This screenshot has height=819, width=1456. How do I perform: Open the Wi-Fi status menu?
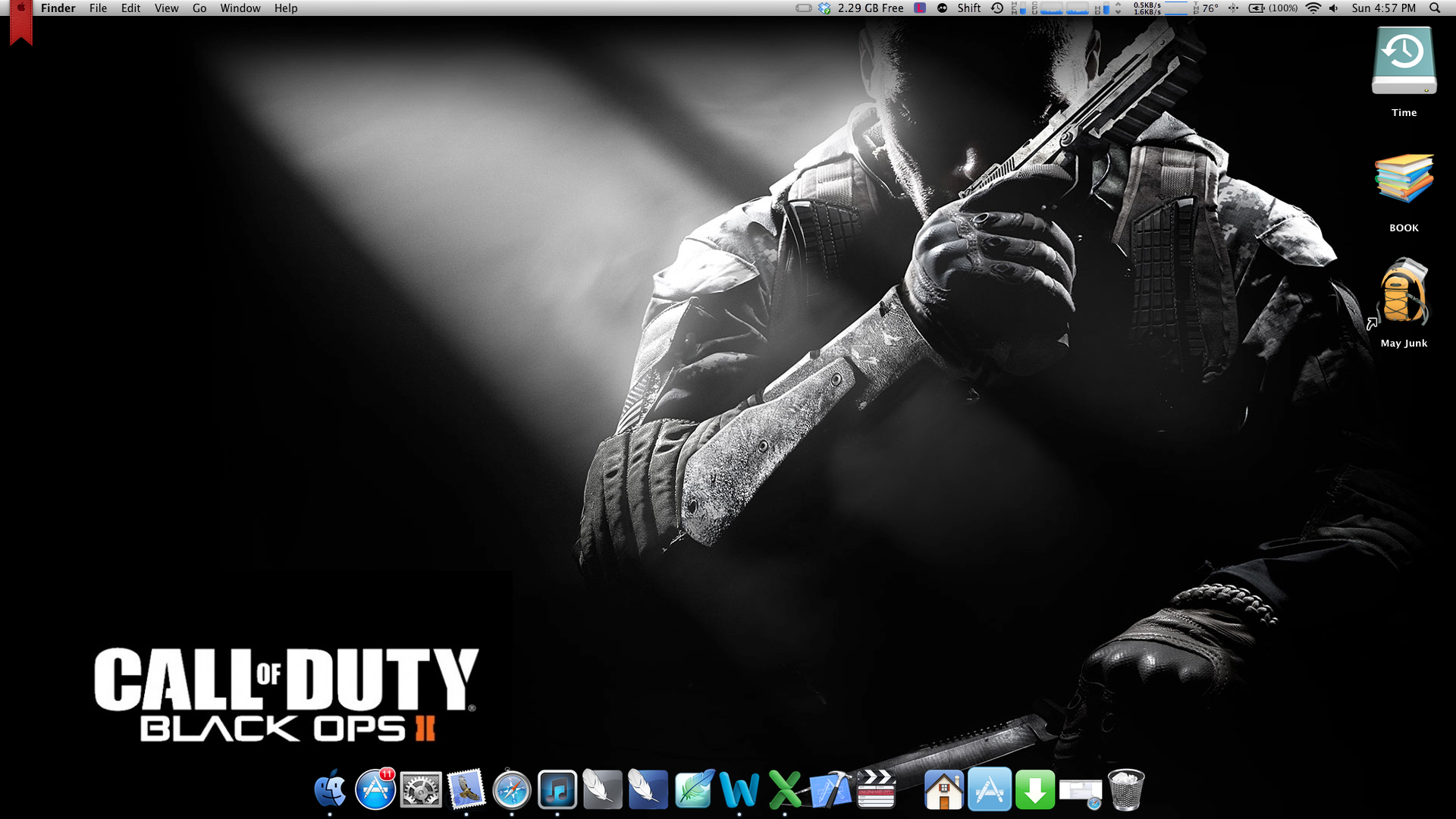(x=1313, y=8)
